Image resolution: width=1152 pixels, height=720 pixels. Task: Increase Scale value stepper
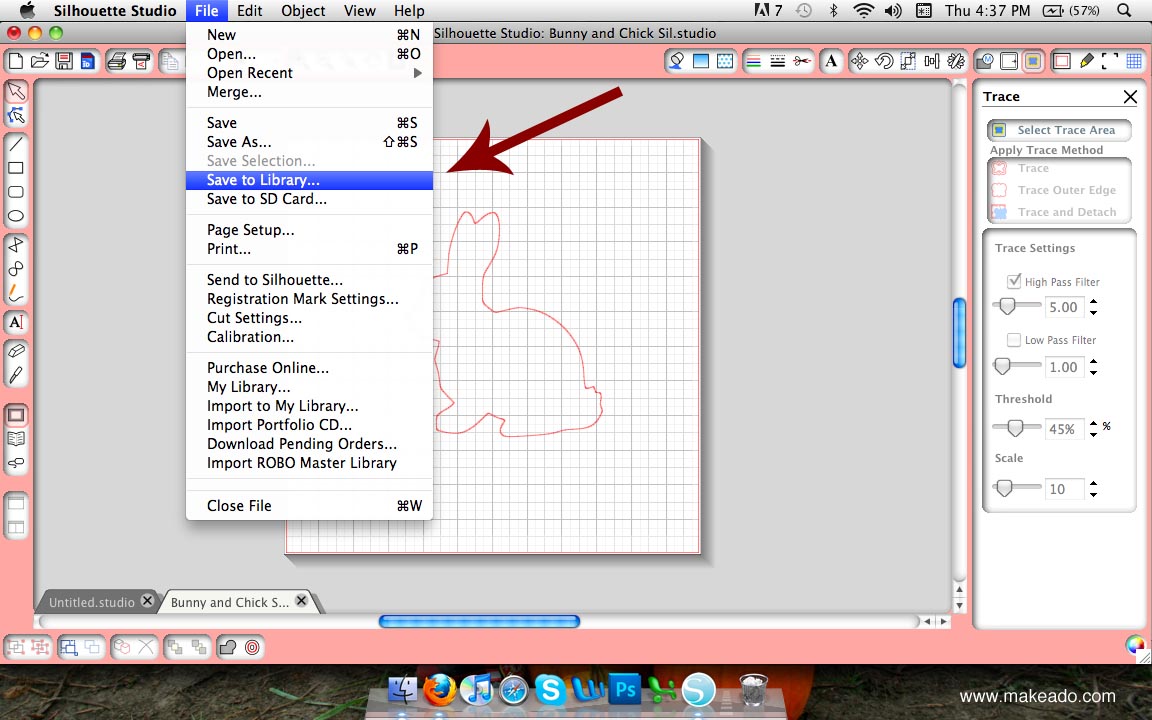[1094, 483]
